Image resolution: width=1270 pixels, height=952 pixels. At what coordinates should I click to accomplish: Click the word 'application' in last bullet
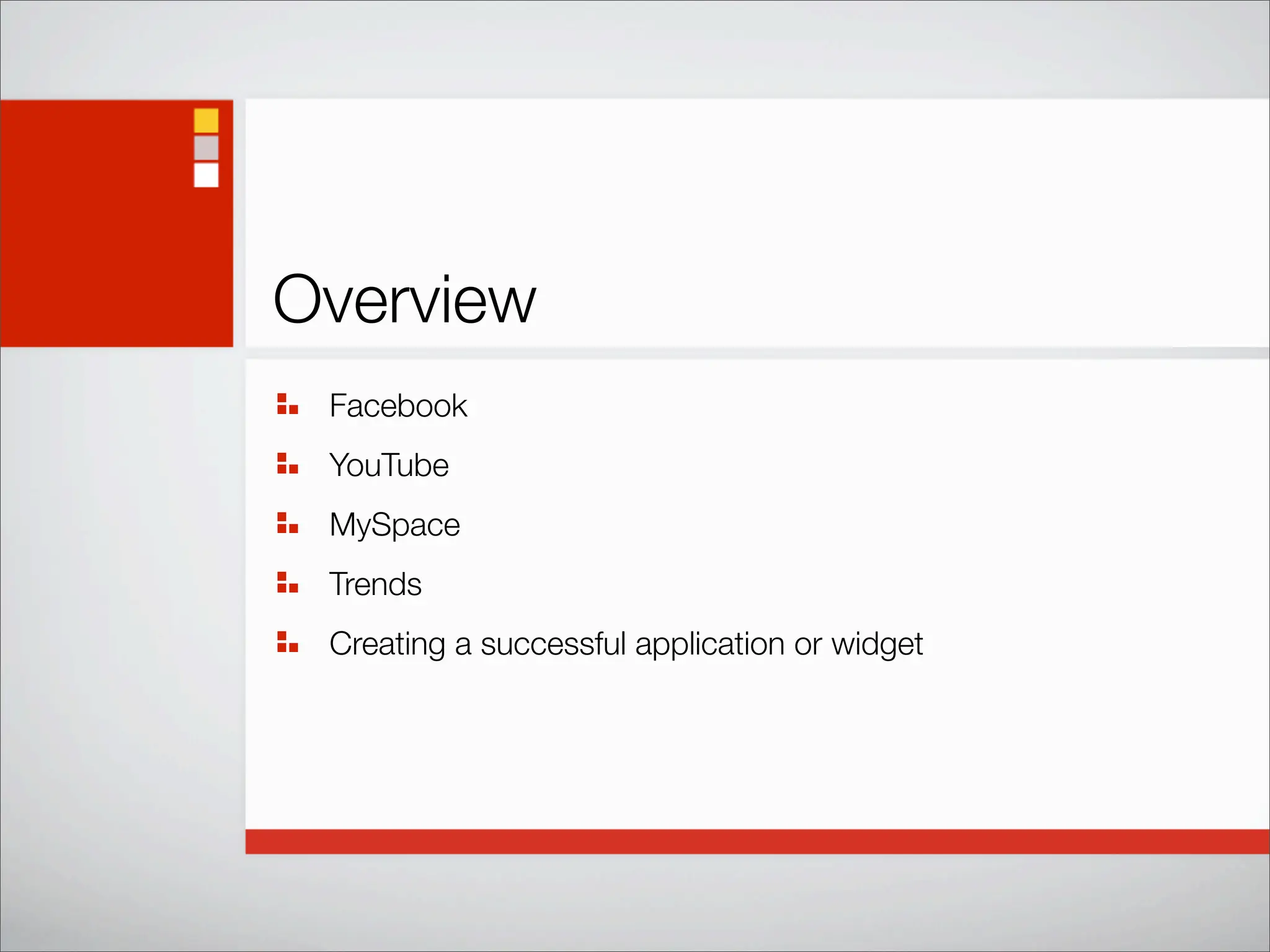709,644
